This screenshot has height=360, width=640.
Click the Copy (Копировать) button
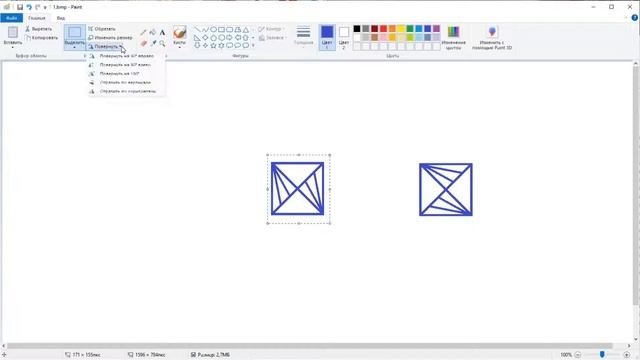point(41,38)
